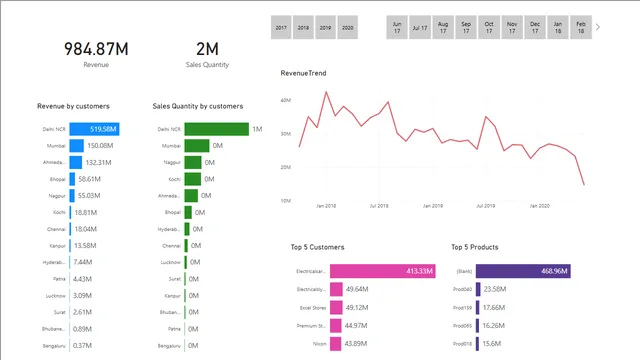Click the Lucknow 3.09M revenue value
The height and width of the screenshot is (360, 640).
tap(82, 296)
